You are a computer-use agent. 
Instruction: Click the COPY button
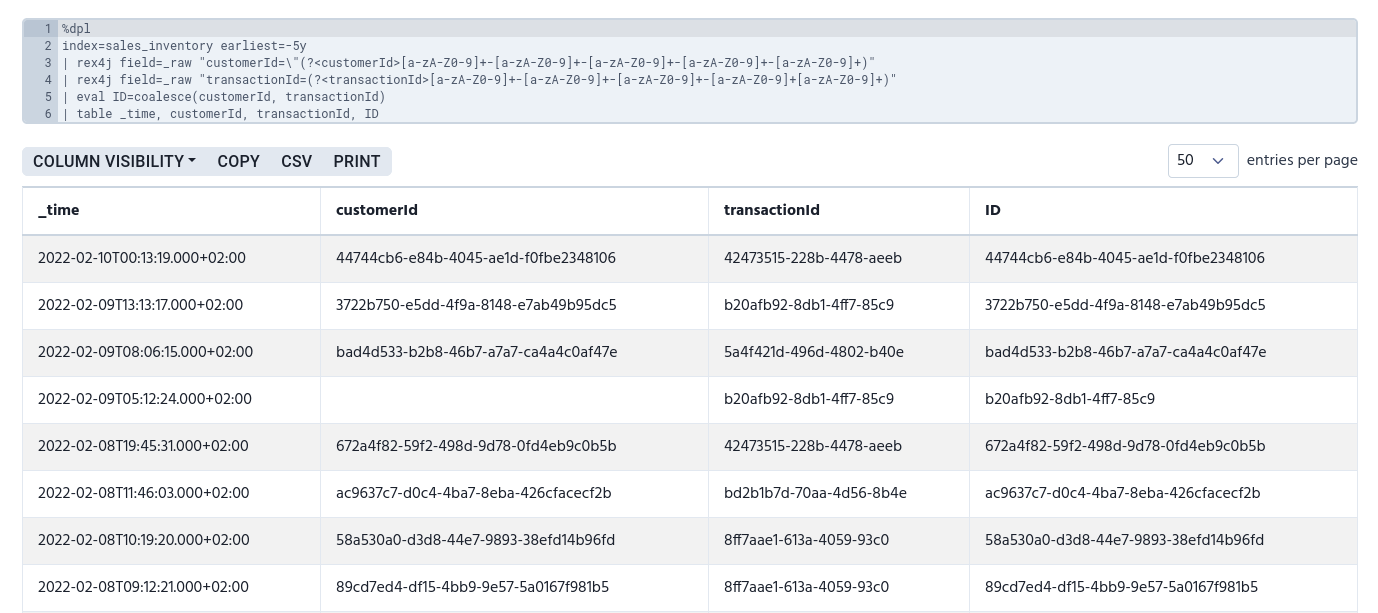238,161
